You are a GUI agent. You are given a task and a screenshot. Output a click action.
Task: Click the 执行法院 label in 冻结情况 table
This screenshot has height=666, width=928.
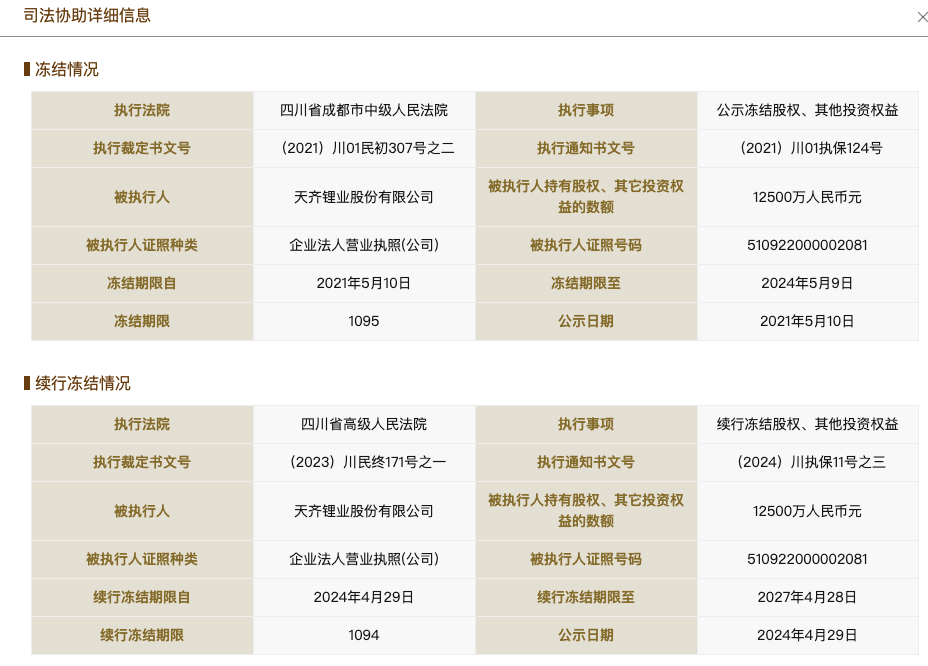coord(142,110)
